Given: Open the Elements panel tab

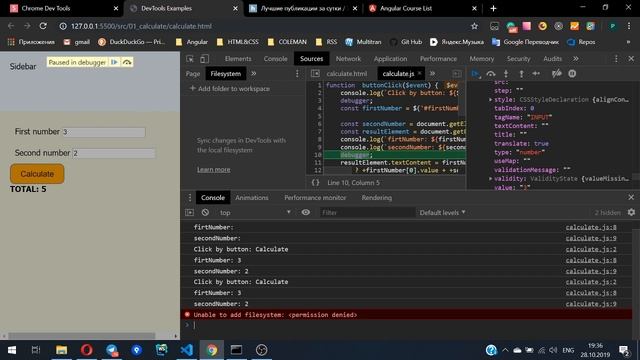Looking at the screenshot, I should tap(238, 59).
